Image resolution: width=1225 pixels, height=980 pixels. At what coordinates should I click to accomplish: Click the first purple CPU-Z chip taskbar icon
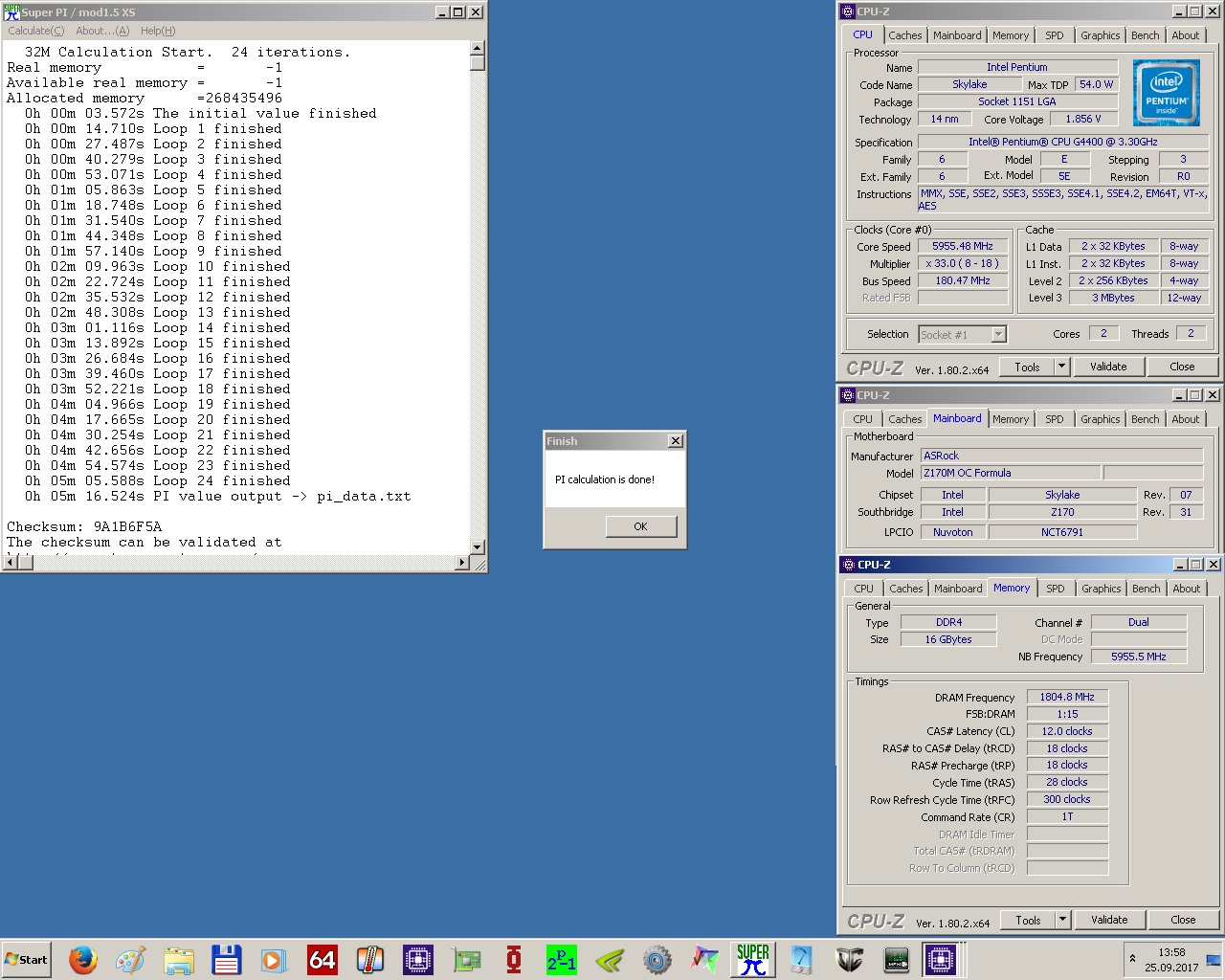(x=418, y=959)
